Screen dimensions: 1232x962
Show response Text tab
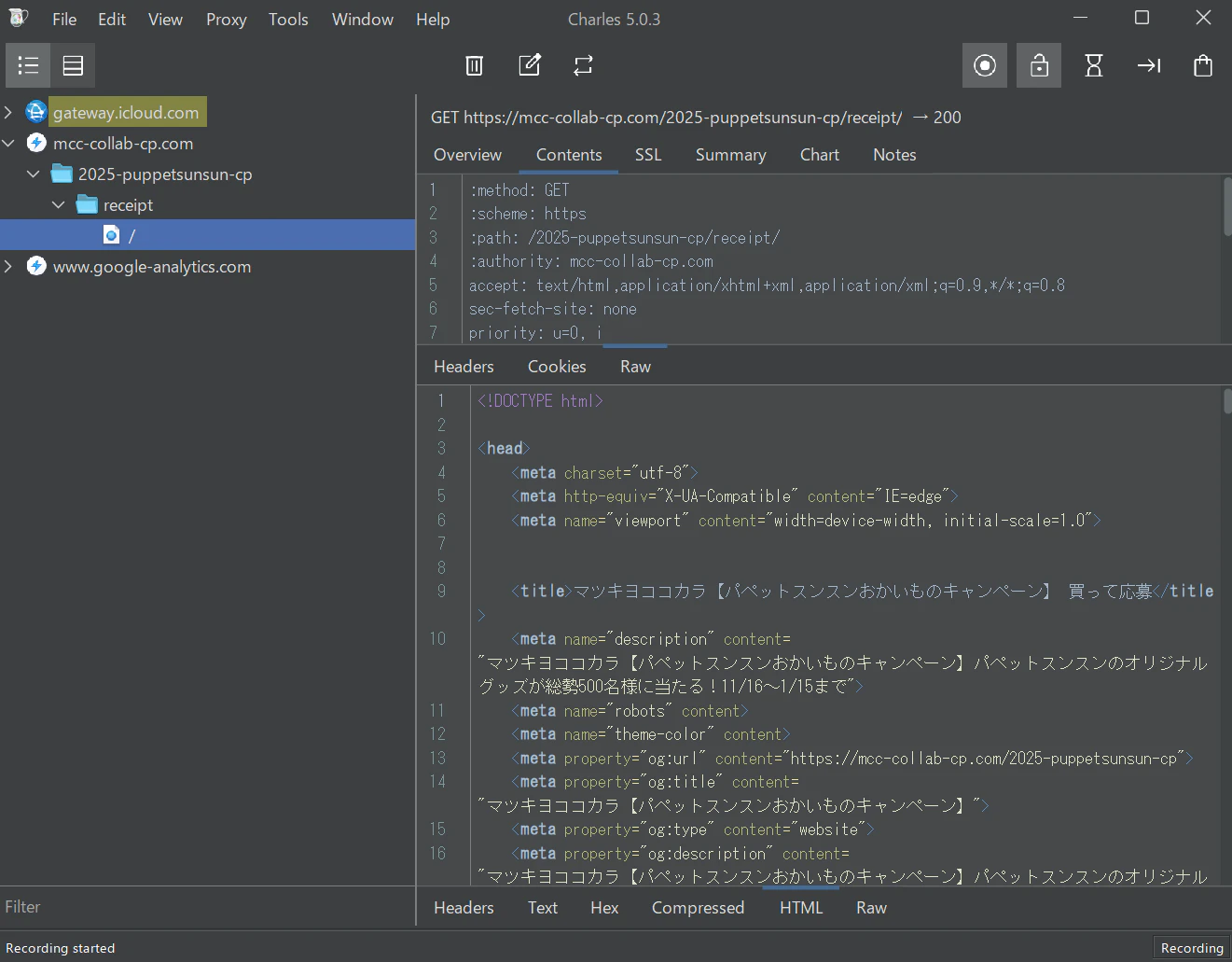click(542, 908)
